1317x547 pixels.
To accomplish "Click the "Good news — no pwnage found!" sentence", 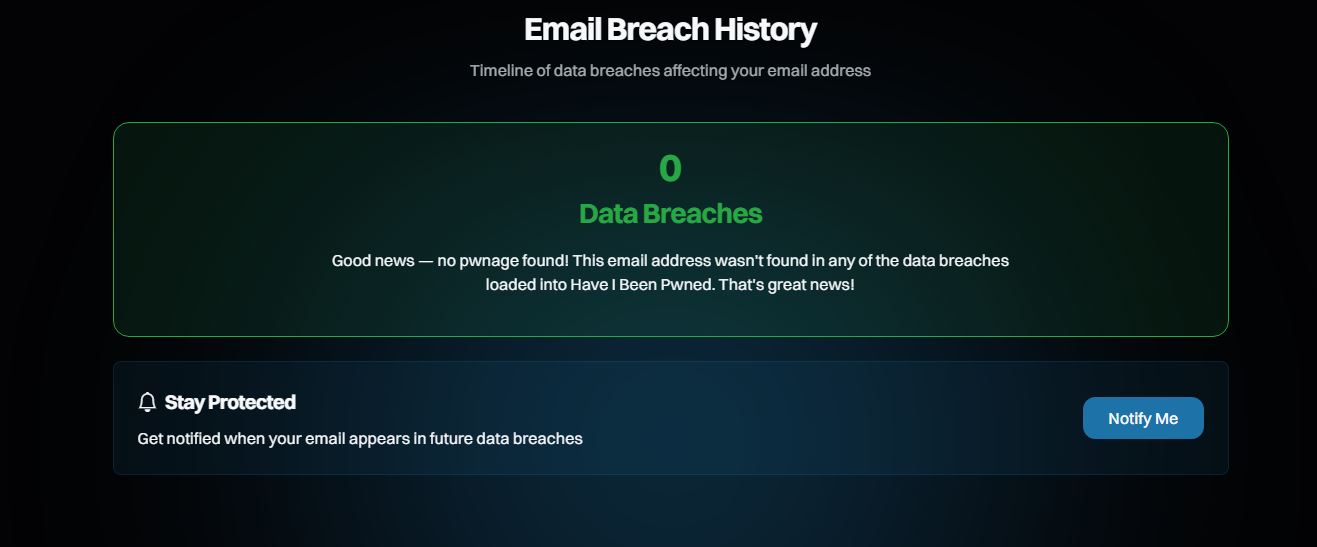I will [x=450, y=260].
